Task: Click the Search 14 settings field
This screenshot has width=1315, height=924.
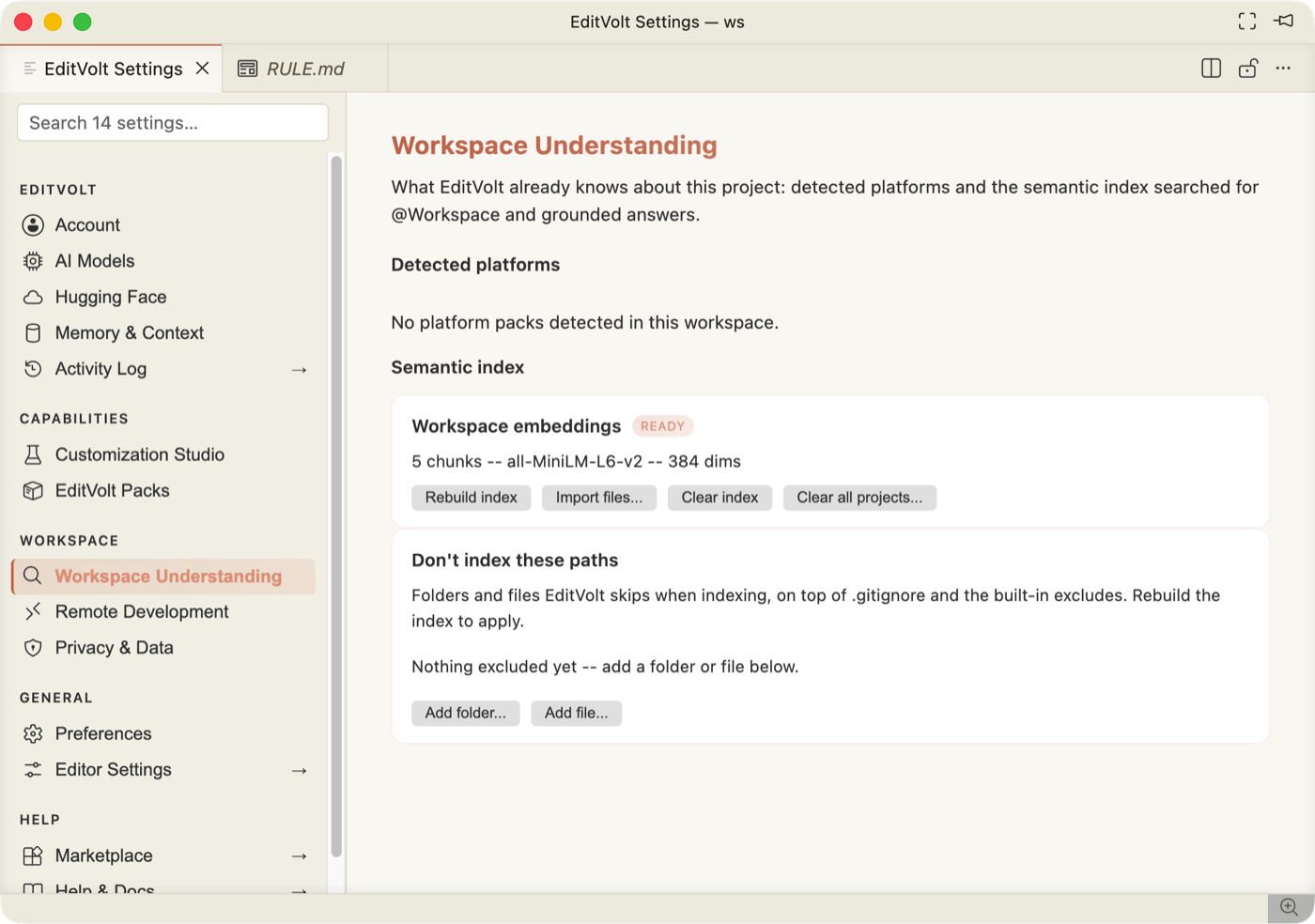Action: [173, 123]
